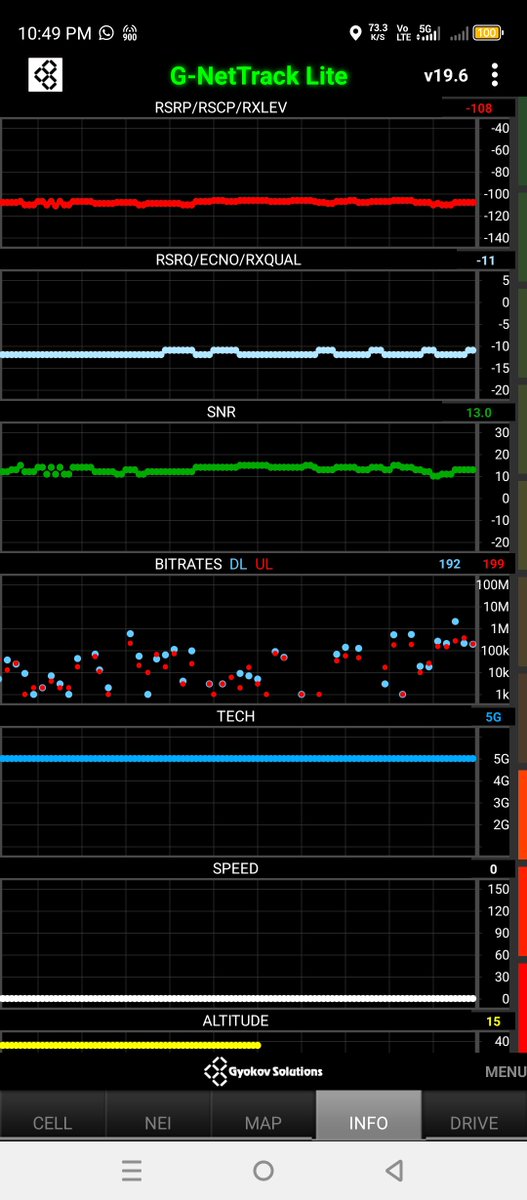Tap the yellow ALTITUDE line
This screenshot has width=527, height=1200.
(x=130, y=1045)
